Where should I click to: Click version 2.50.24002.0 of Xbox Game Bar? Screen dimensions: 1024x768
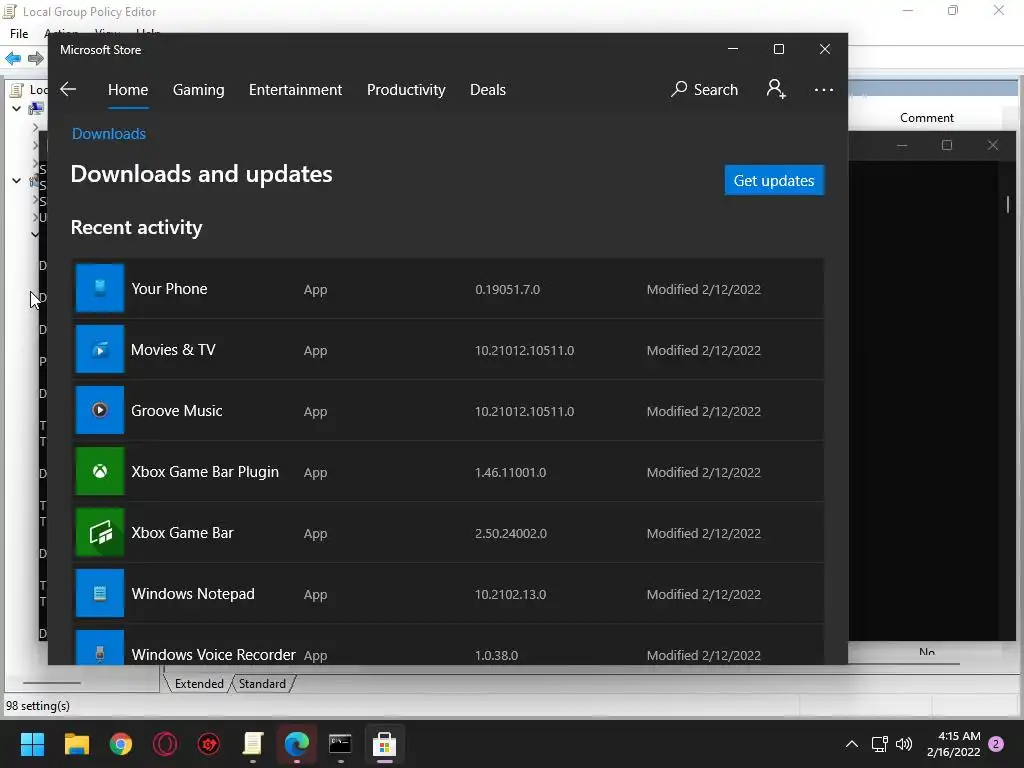click(x=511, y=534)
